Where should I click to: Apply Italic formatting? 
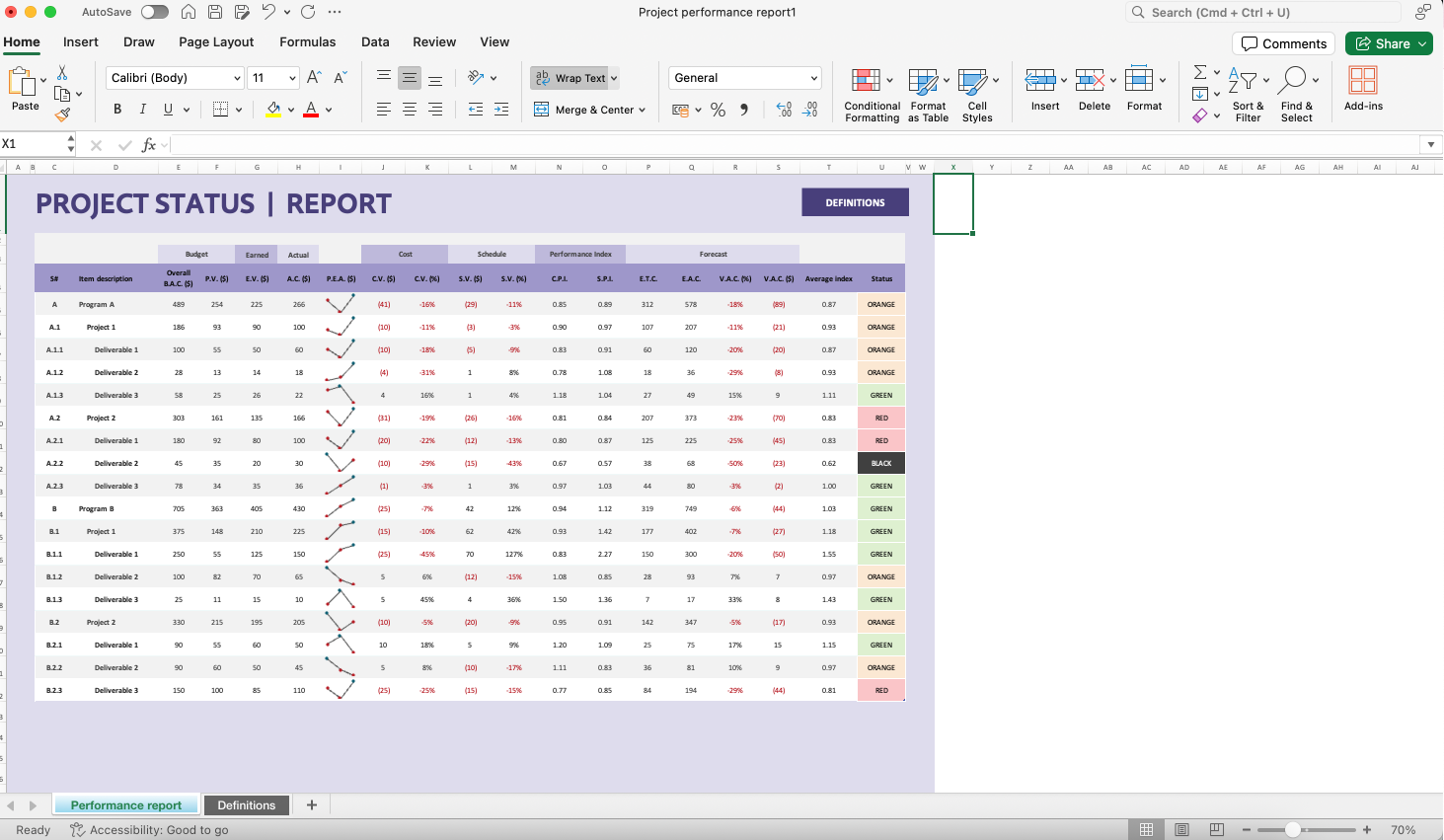click(x=143, y=109)
